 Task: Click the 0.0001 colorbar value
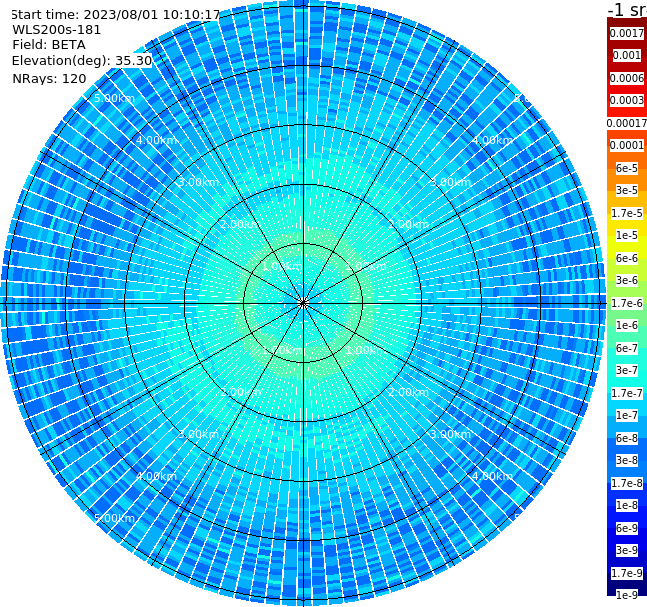pos(627,145)
